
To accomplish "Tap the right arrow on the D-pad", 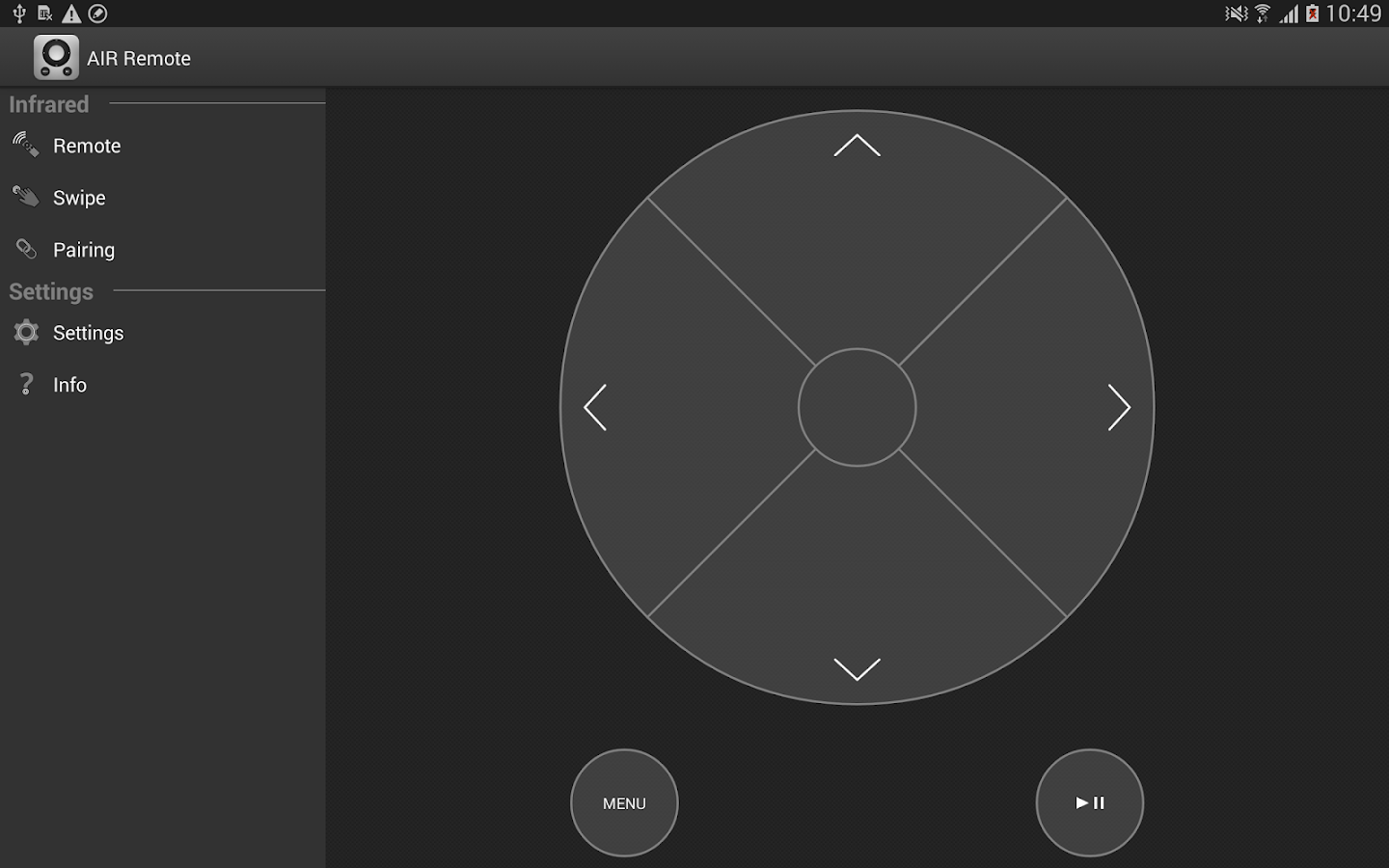I will [1119, 407].
